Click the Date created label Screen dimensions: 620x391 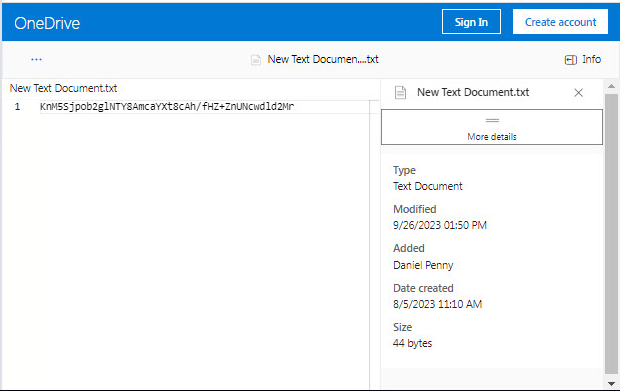coord(423,288)
